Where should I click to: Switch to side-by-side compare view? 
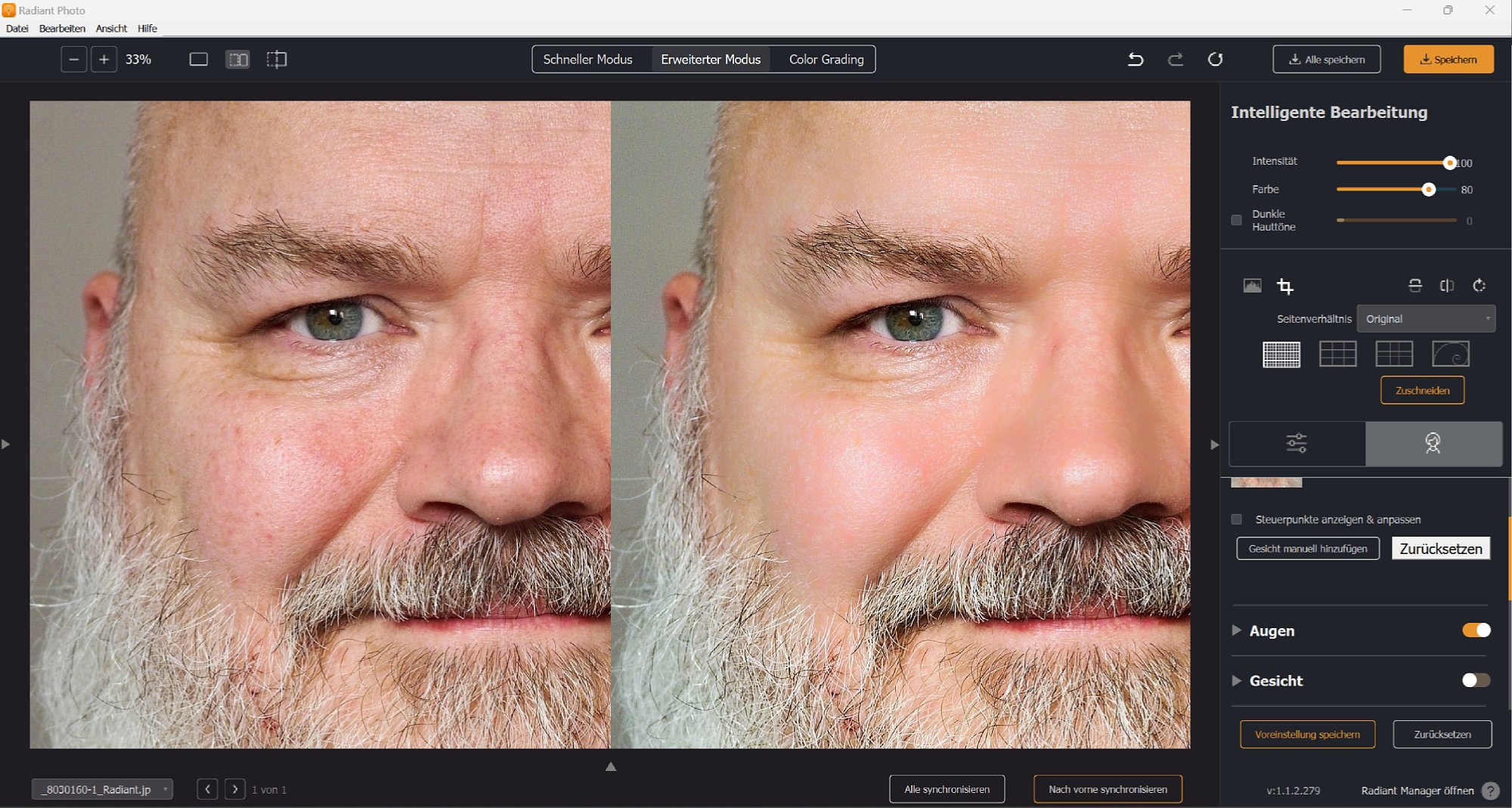coord(237,59)
